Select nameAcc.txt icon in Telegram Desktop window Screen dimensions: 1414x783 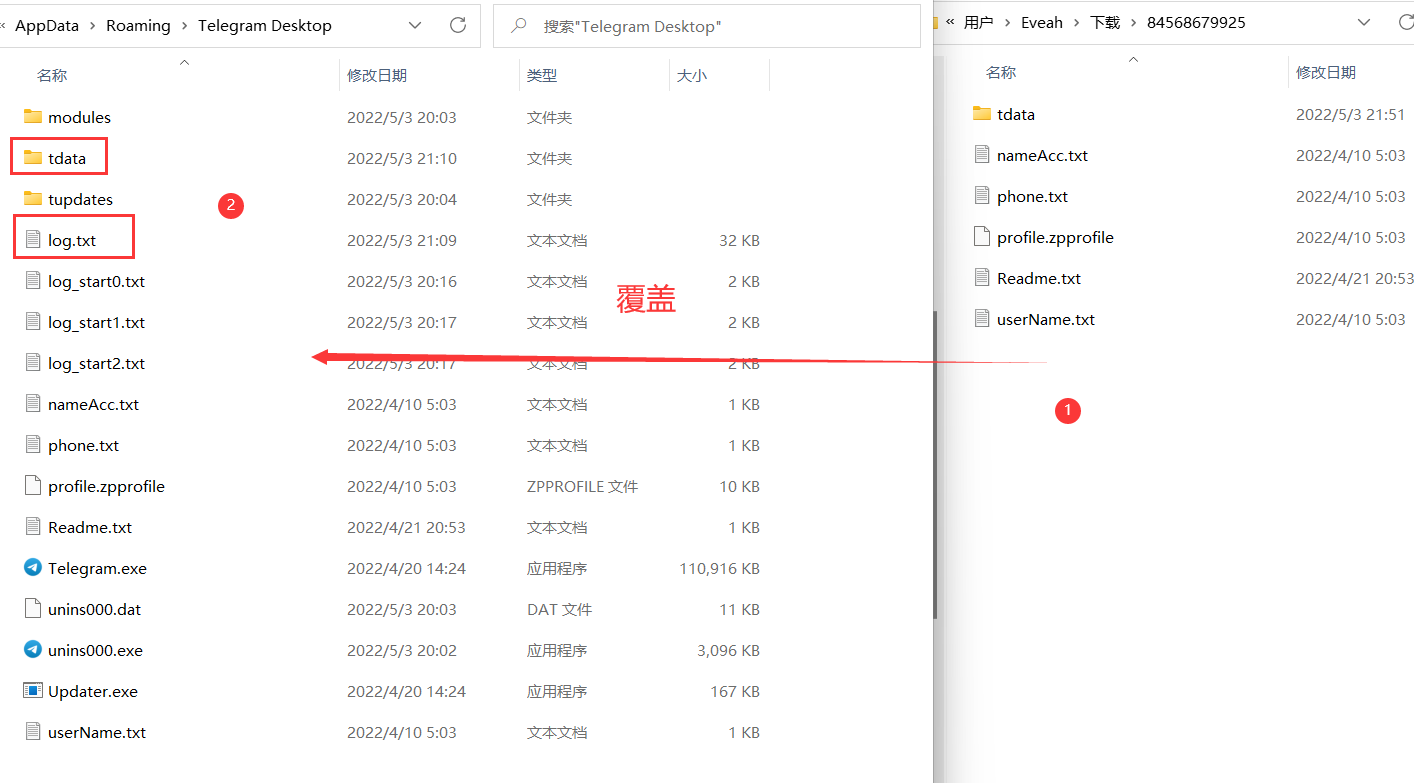point(33,404)
